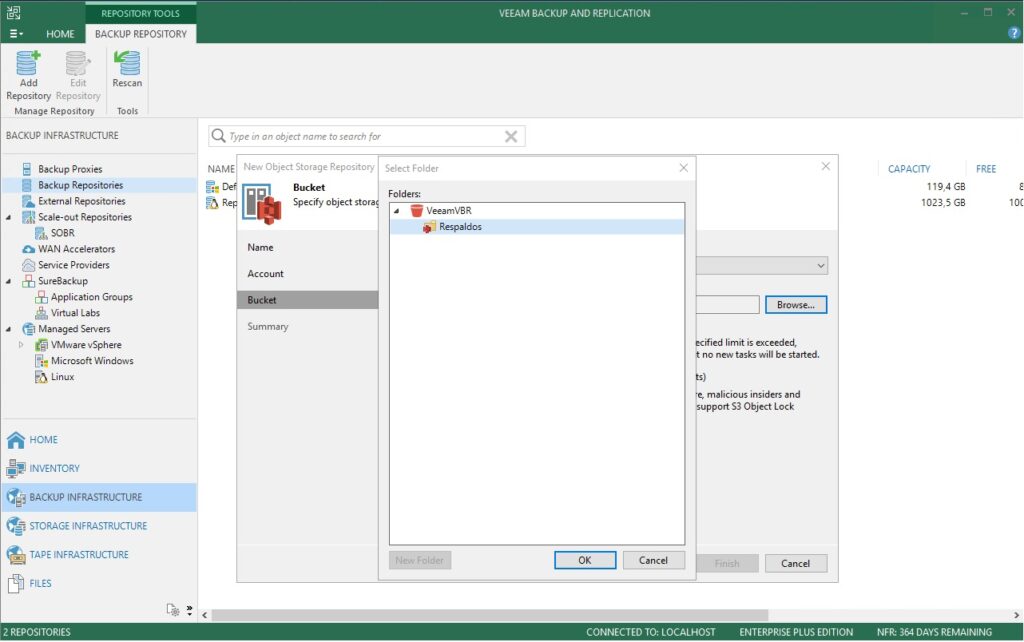Expand the navigation pane overflow chevron
This screenshot has width=1024, height=642.
click(x=189, y=610)
